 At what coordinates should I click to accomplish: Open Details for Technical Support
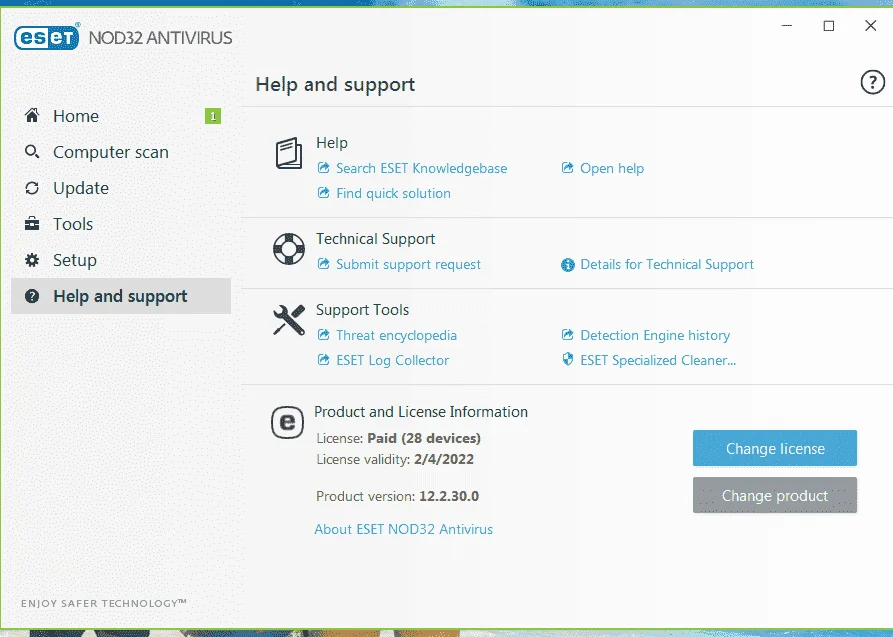667,264
